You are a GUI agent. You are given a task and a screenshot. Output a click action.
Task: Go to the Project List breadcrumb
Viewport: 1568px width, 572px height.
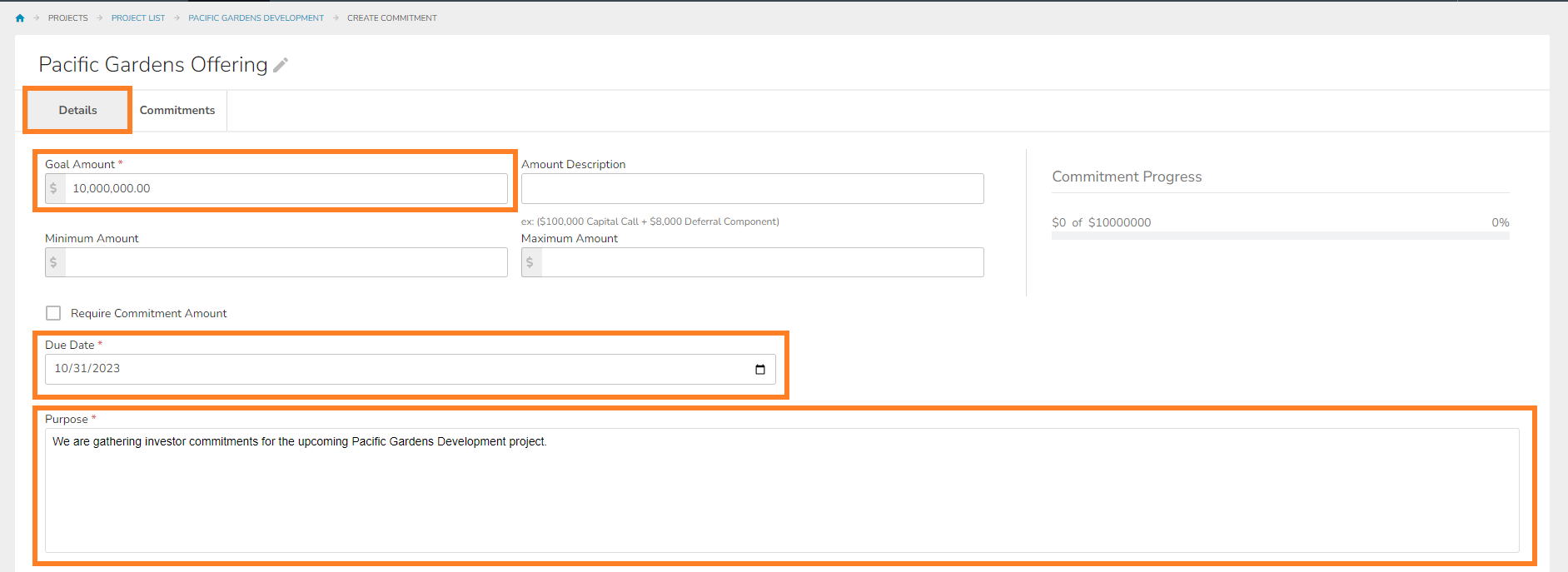[x=138, y=17]
